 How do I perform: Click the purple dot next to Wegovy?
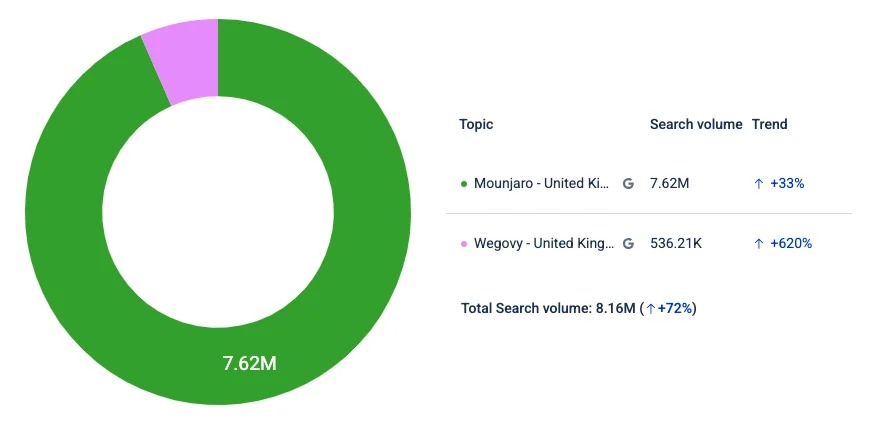point(464,243)
